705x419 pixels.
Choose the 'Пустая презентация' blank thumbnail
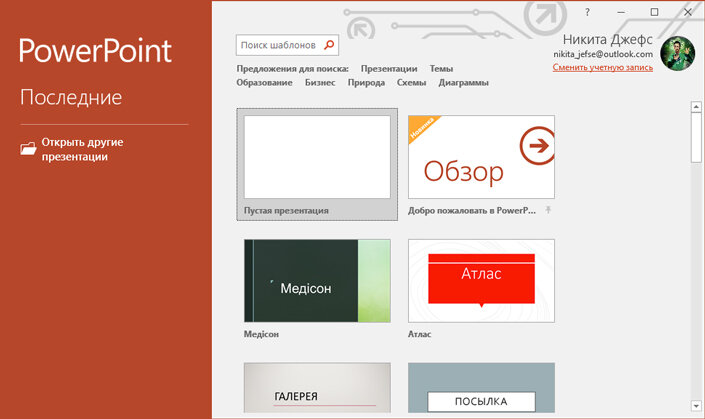point(317,157)
